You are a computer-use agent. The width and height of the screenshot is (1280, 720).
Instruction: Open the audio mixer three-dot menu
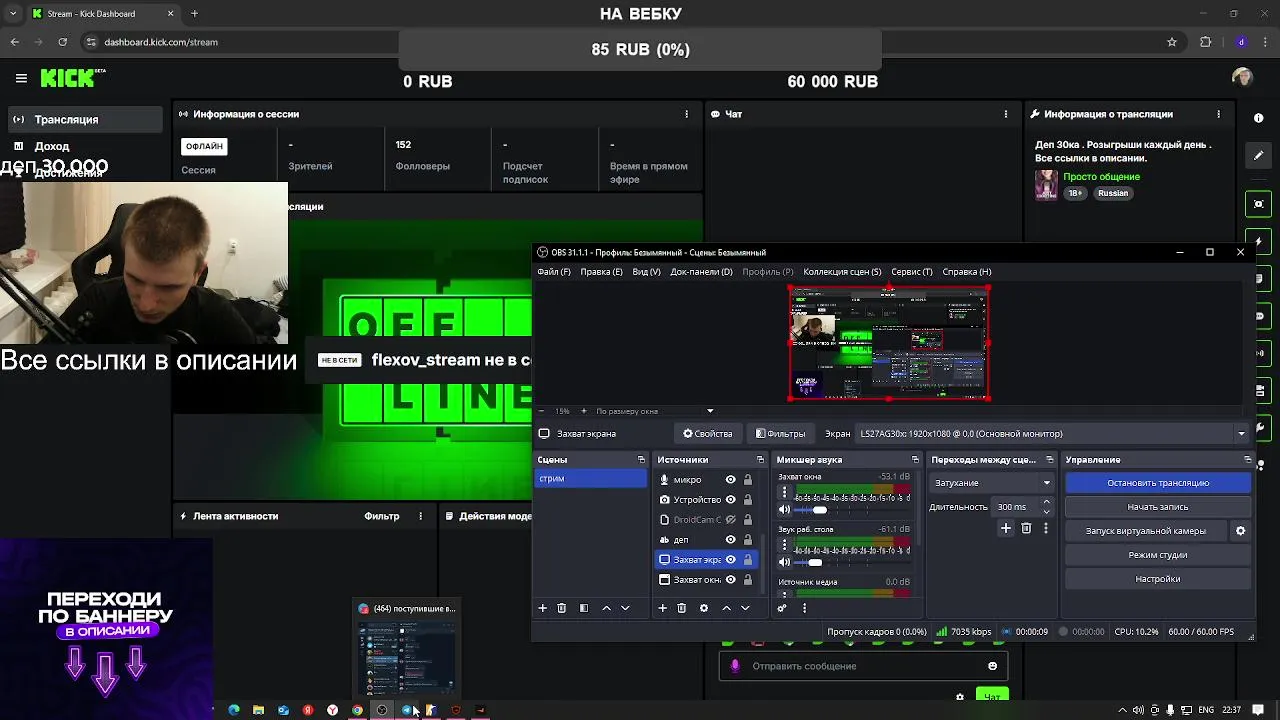point(804,608)
